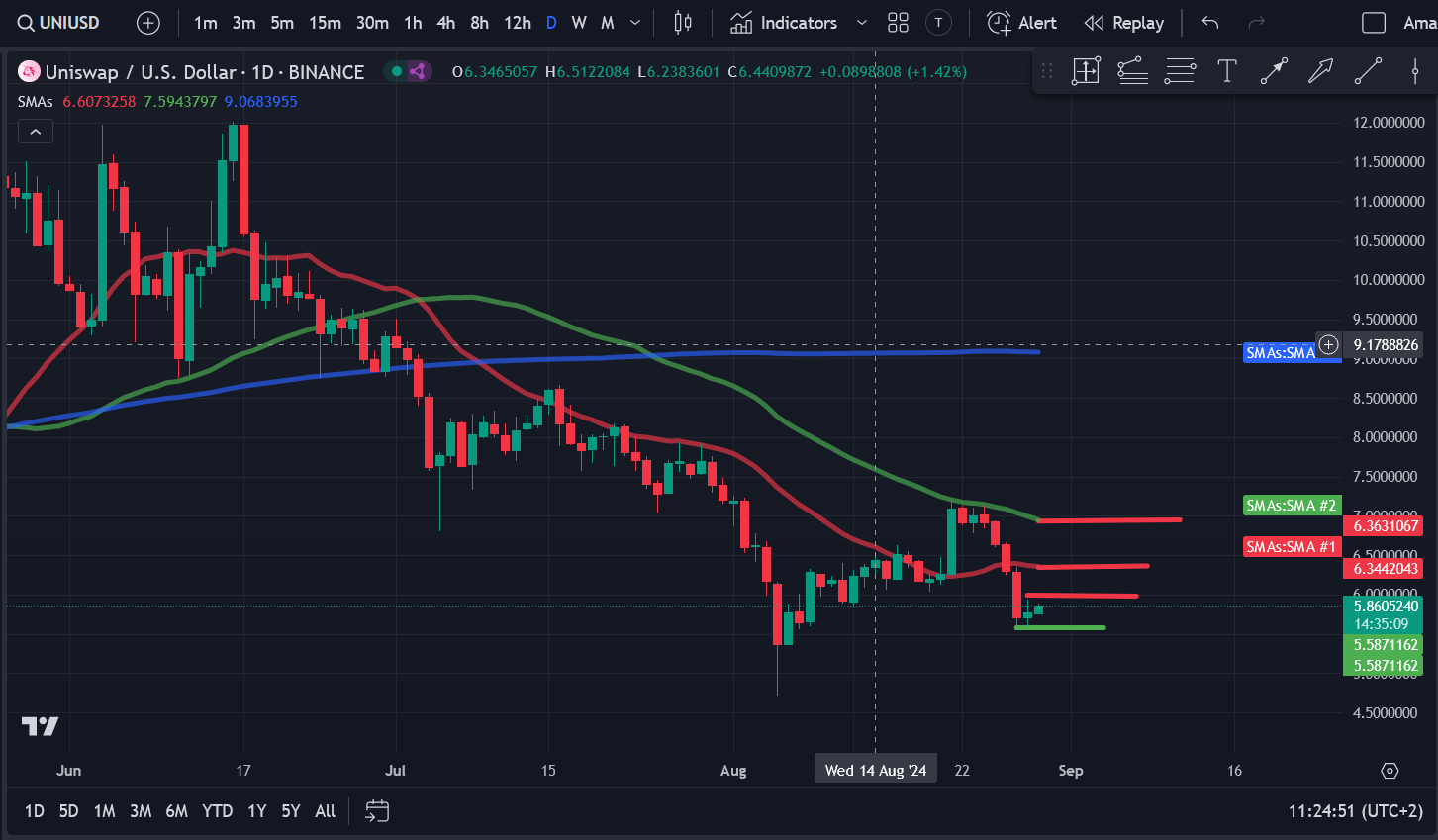1438x840 pixels.
Task: Undo the last chart action
Action: point(1209,22)
